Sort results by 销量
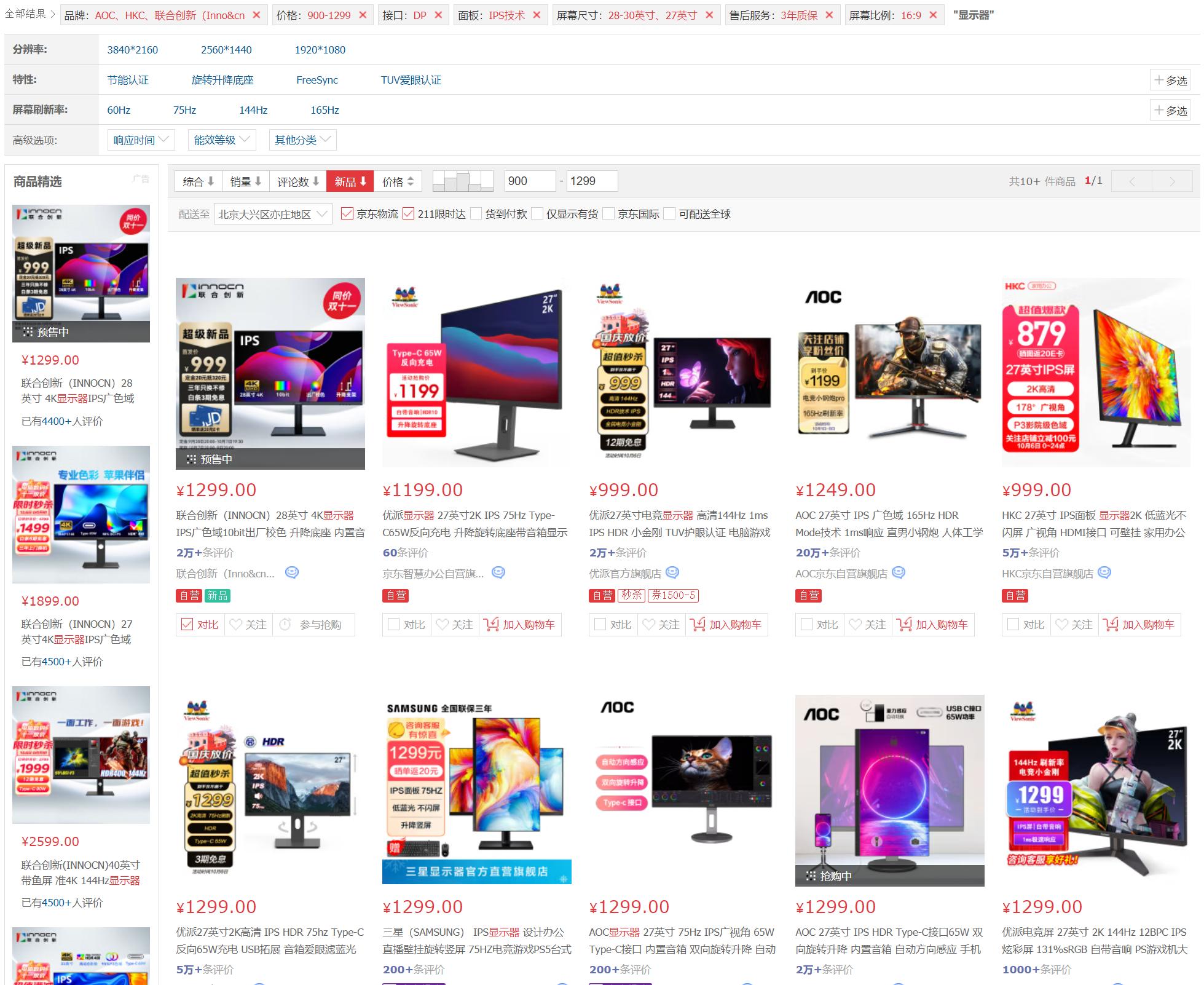Image resolution: width=1204 pixels, height=985 pixels. point(246,181)
